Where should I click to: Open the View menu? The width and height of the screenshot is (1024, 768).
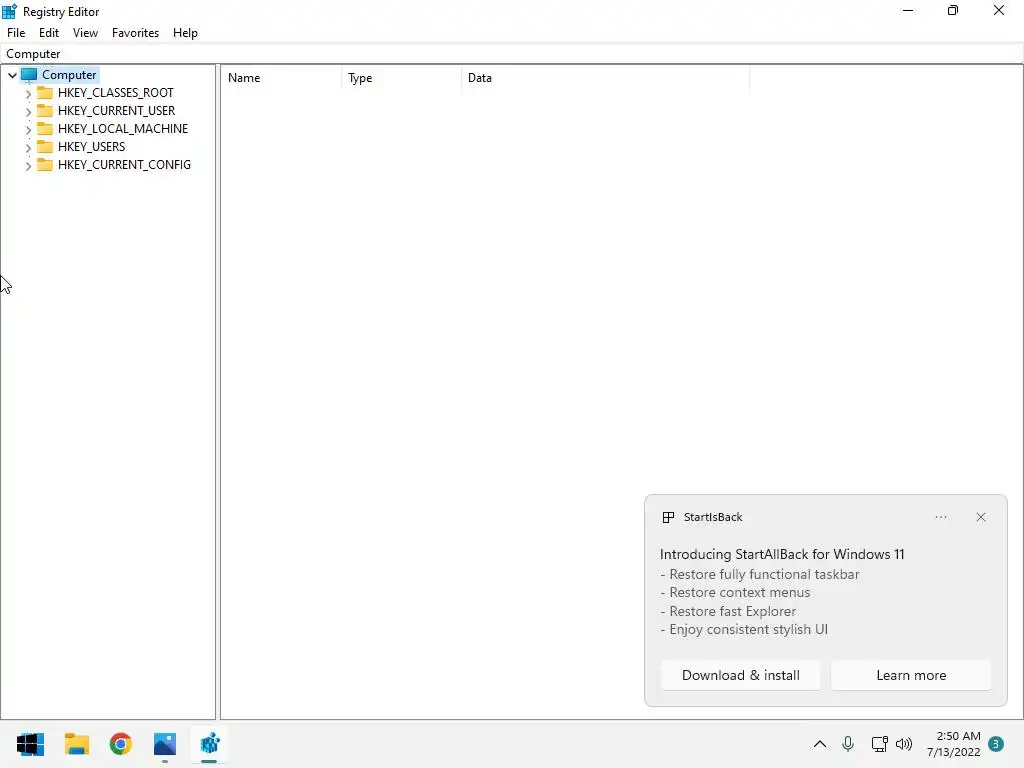point(85,33)
